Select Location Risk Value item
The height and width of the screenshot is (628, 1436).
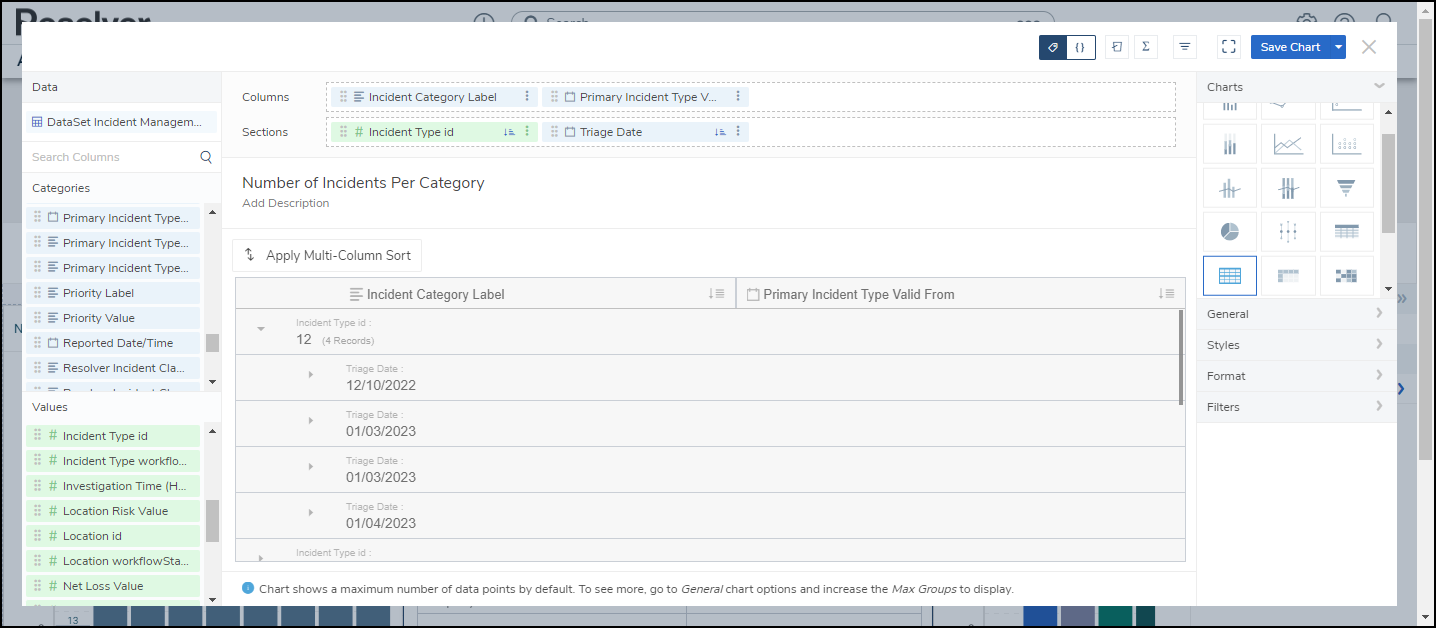[113, 511]
